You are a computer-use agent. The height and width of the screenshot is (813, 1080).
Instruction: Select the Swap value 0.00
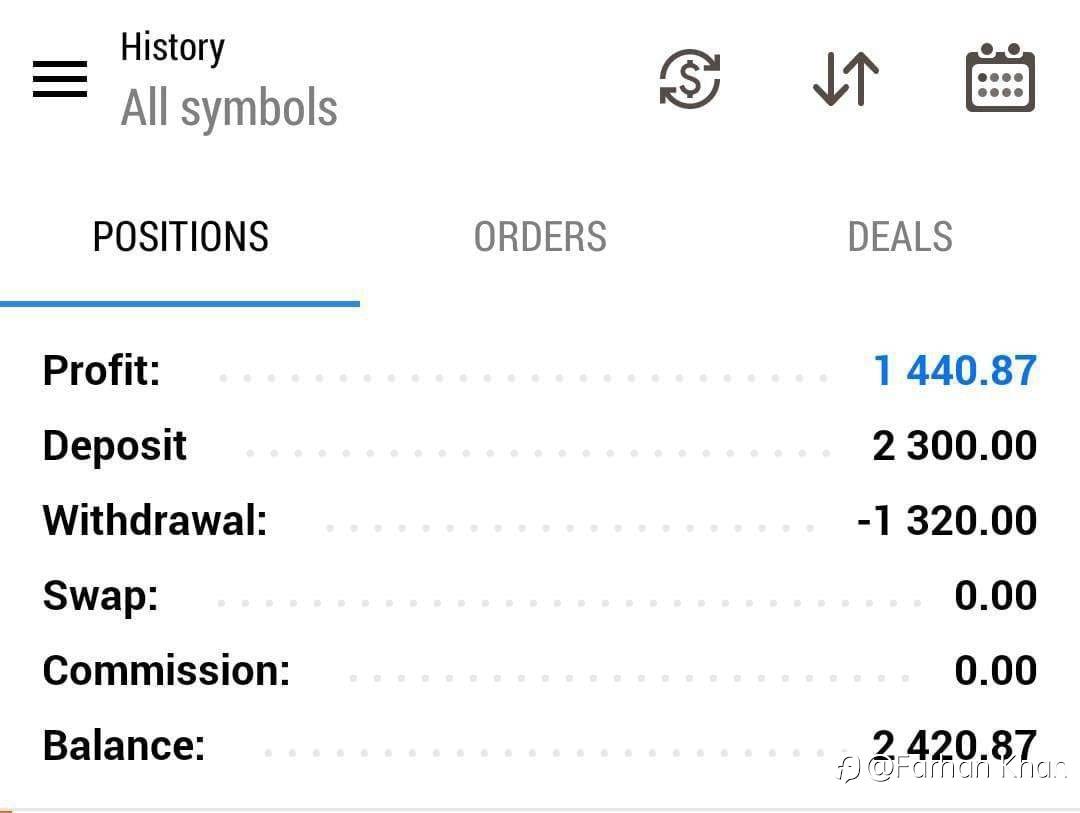995,596
